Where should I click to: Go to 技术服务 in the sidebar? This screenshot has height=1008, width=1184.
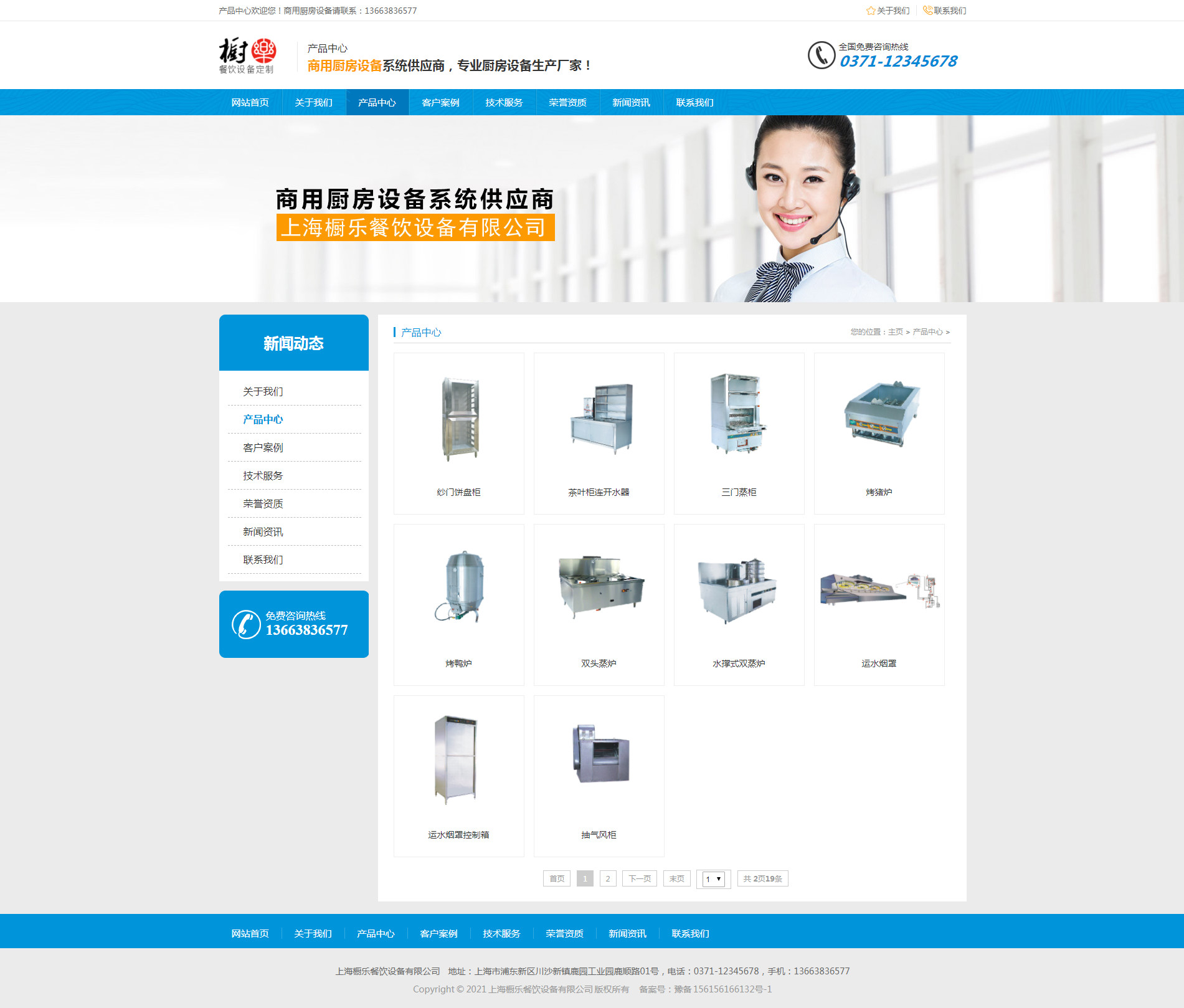pyautogui.click(x=263, y=476)
